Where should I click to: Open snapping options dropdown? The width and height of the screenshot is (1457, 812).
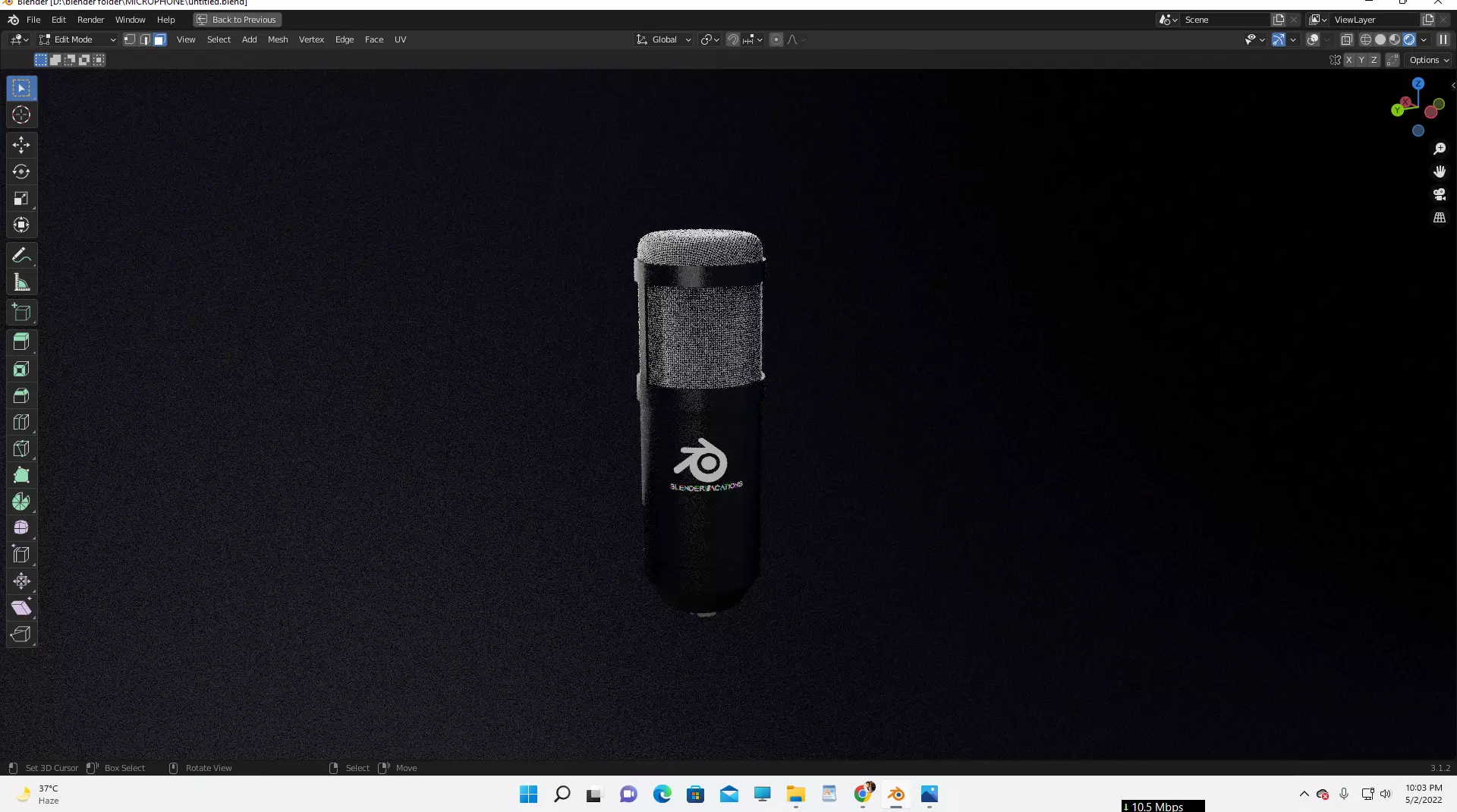coord(752,39)
